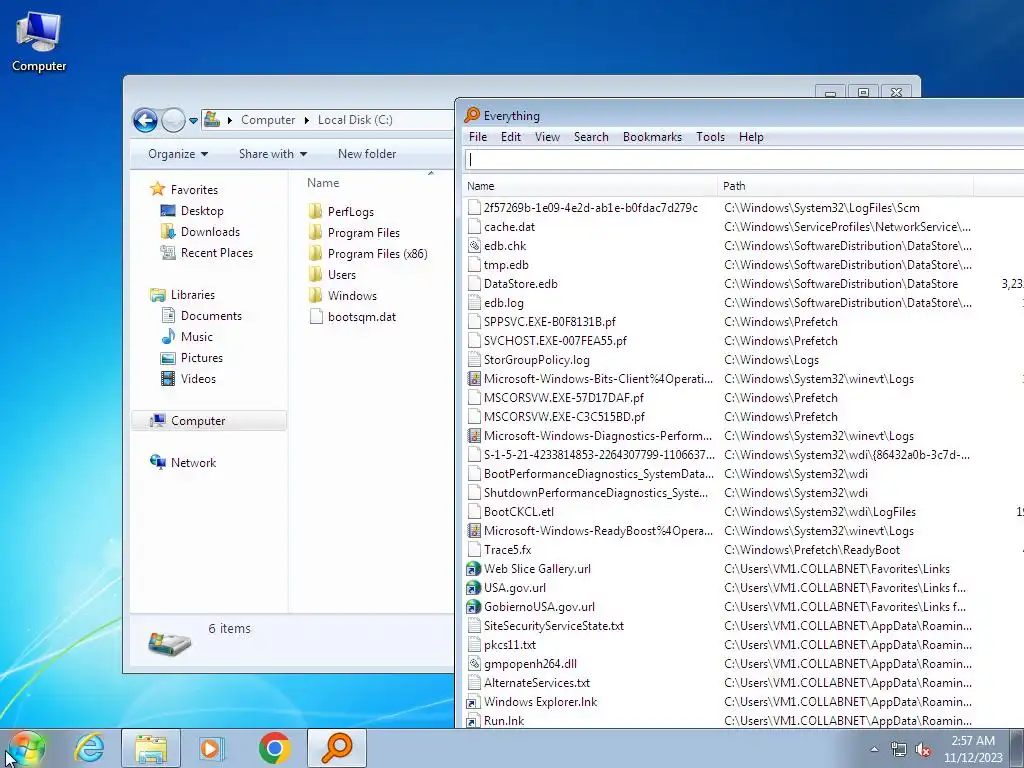Image resolution: width=1024 pixels, height=768 pixels.
Task: Expand arrow between Computer and Local Disk
Action: [306, 121]
